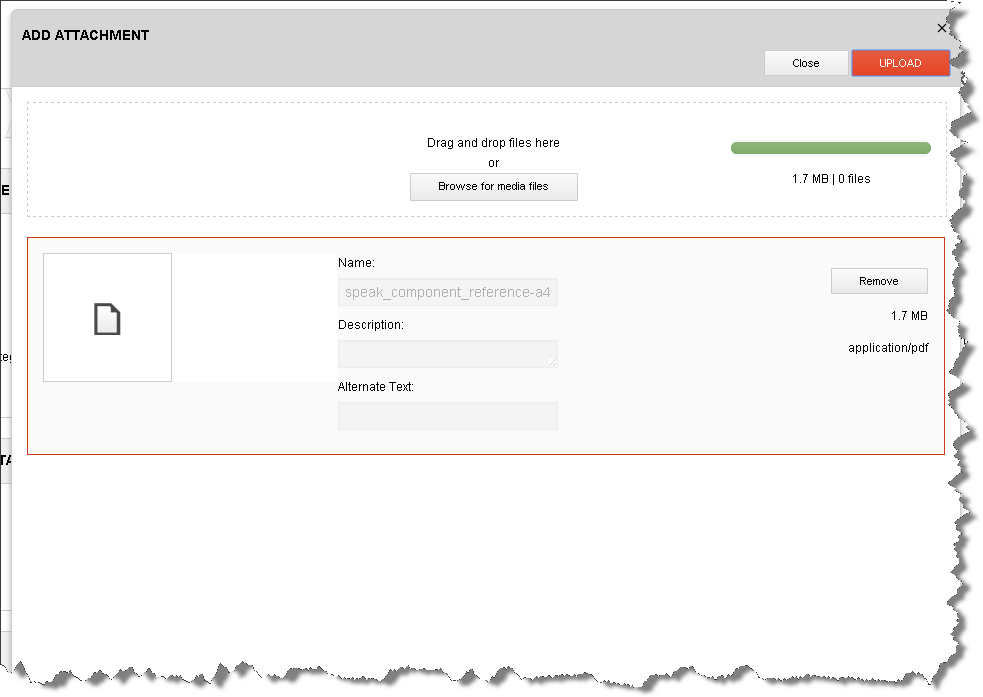
Task: Click the Close button in header
Action: (805, 63)
